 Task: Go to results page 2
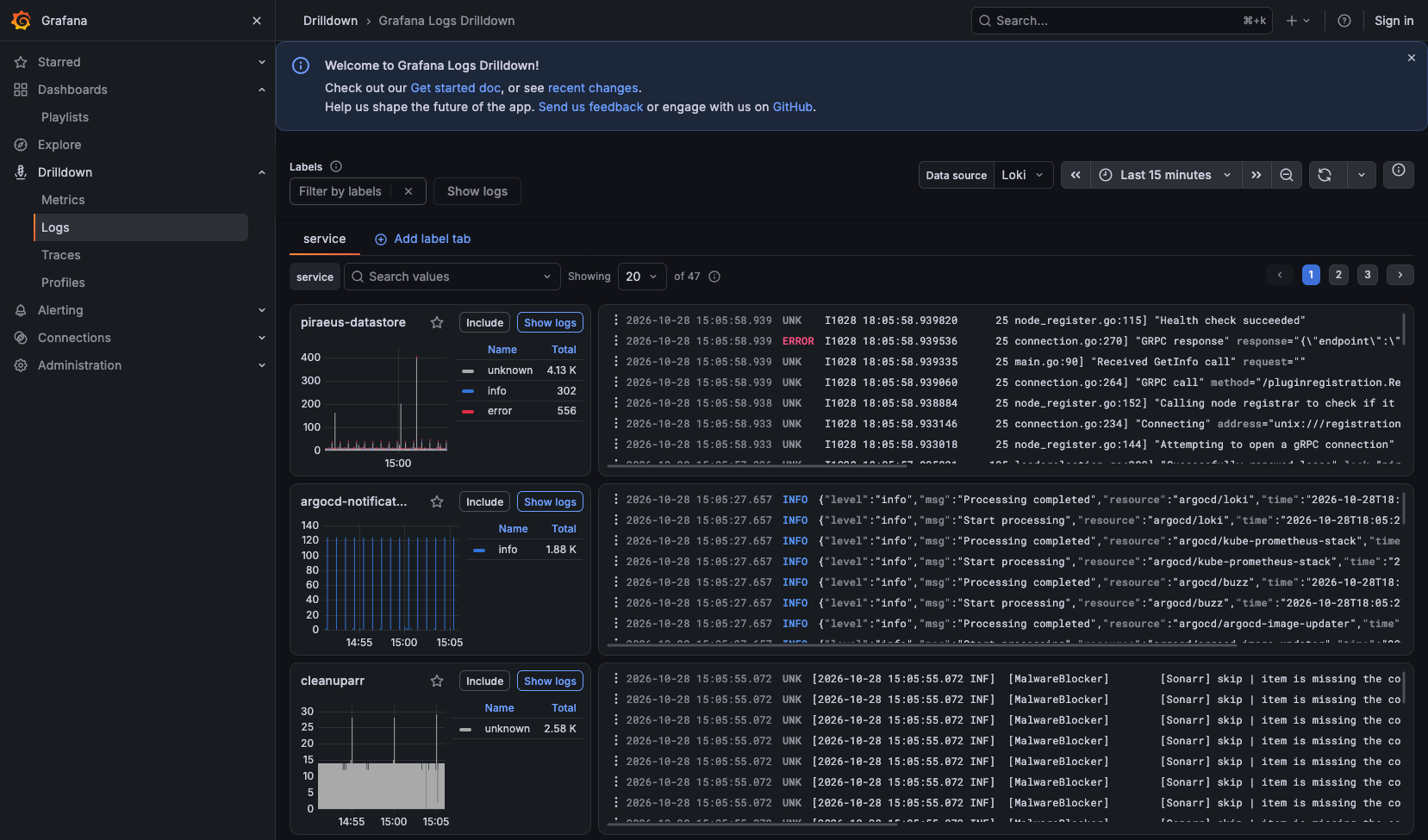point(1338,275)
